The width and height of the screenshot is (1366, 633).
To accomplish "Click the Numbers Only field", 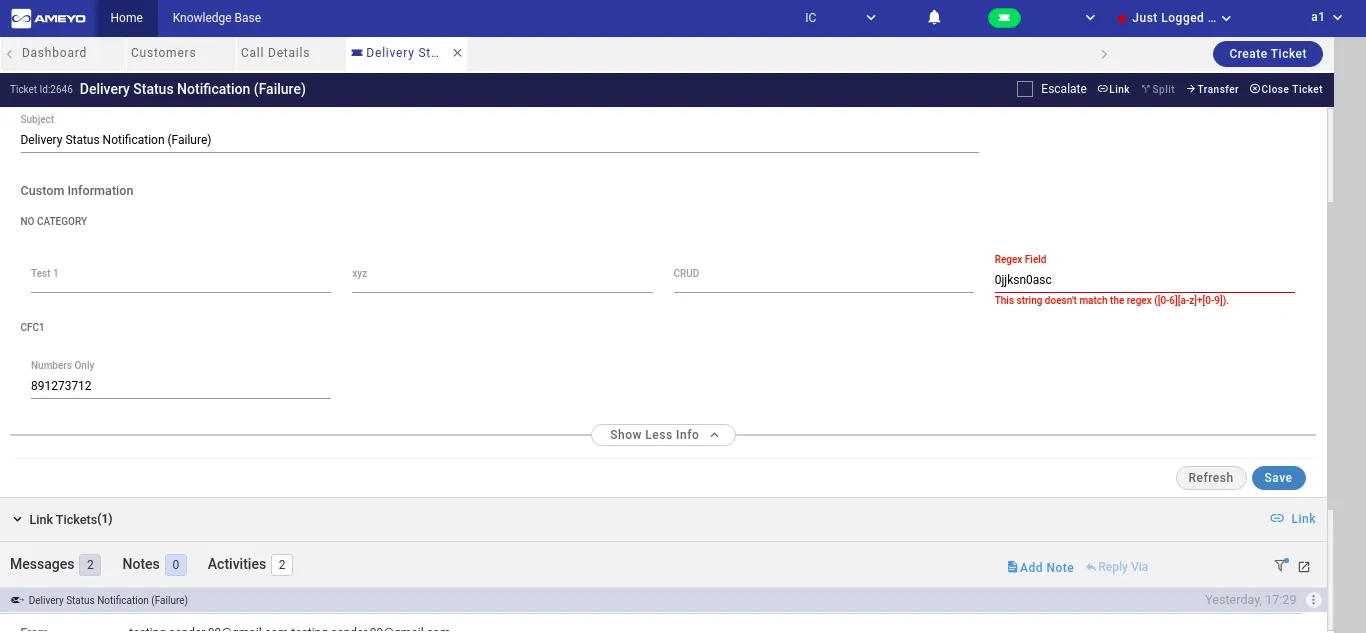I will click(x=181, y=386).
